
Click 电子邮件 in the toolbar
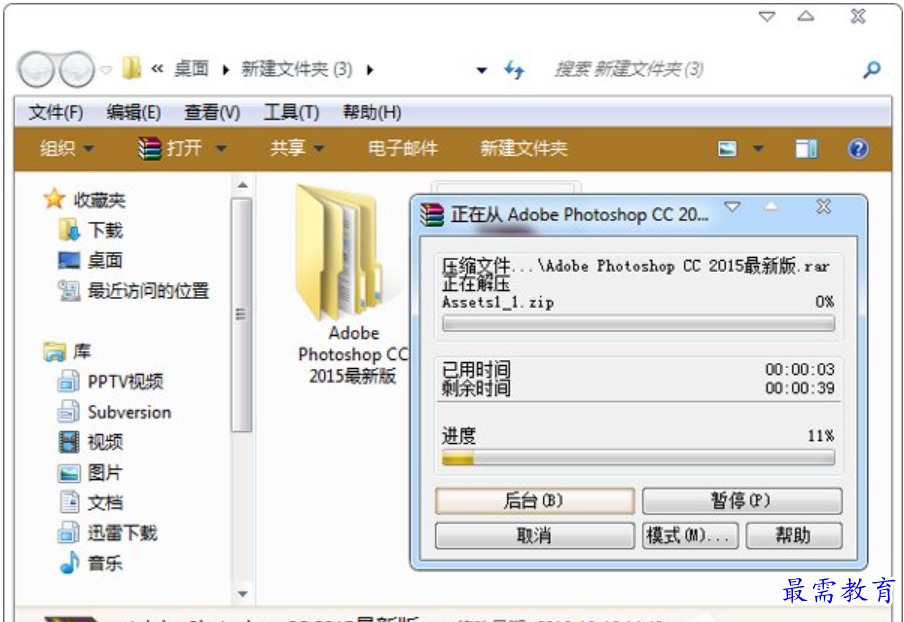403,149
